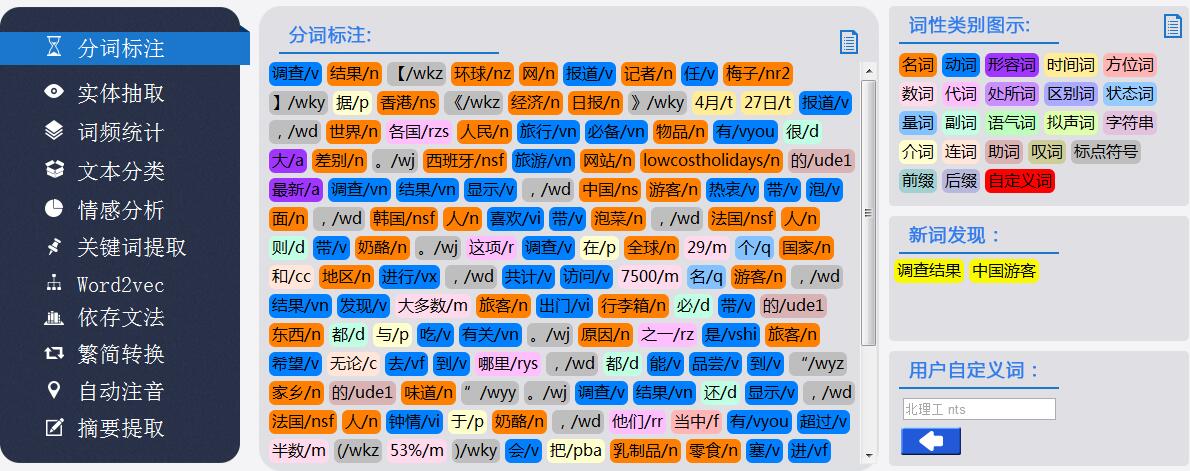1190x471 pixels.
Task: Click the new word tag 中国游客
Action: click(x=1003, y=271)
